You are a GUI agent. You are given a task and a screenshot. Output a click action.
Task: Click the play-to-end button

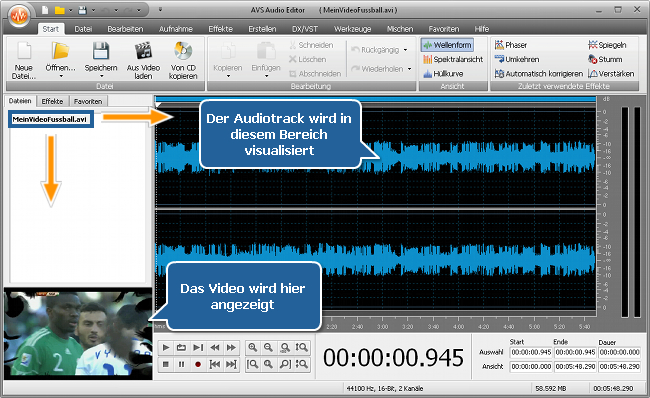[x=198, y=347]
